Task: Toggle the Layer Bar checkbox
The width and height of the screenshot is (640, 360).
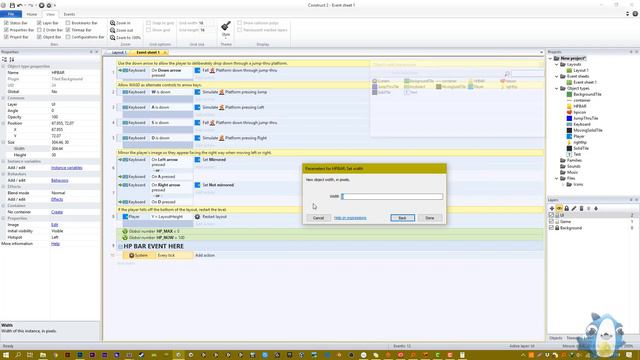Action: [39, 23]
